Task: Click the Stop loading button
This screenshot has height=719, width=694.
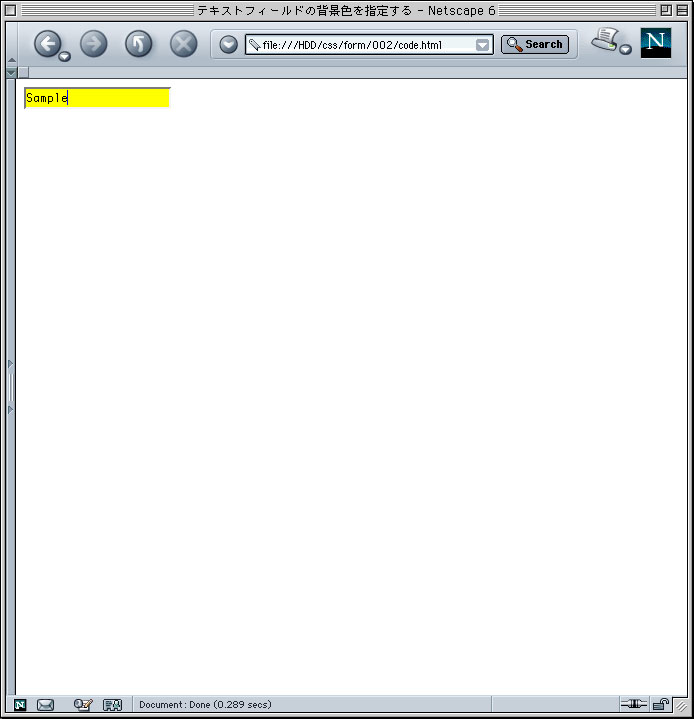Action: tap(183, 44)
